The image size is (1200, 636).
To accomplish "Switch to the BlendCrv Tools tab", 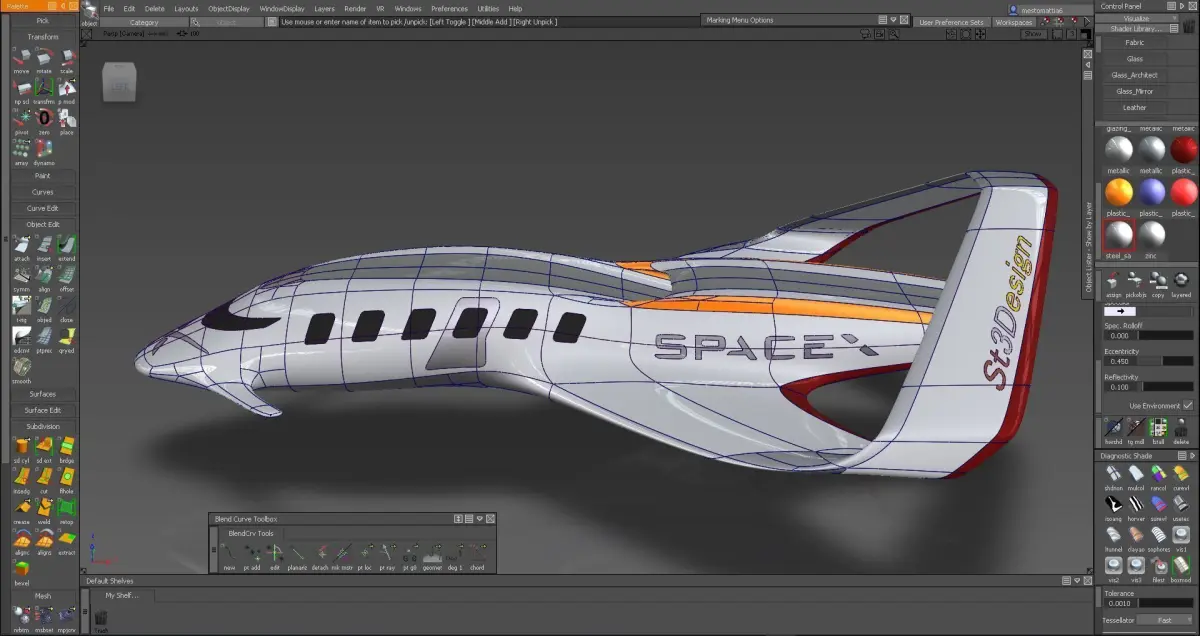I will [x=251, y=533].
